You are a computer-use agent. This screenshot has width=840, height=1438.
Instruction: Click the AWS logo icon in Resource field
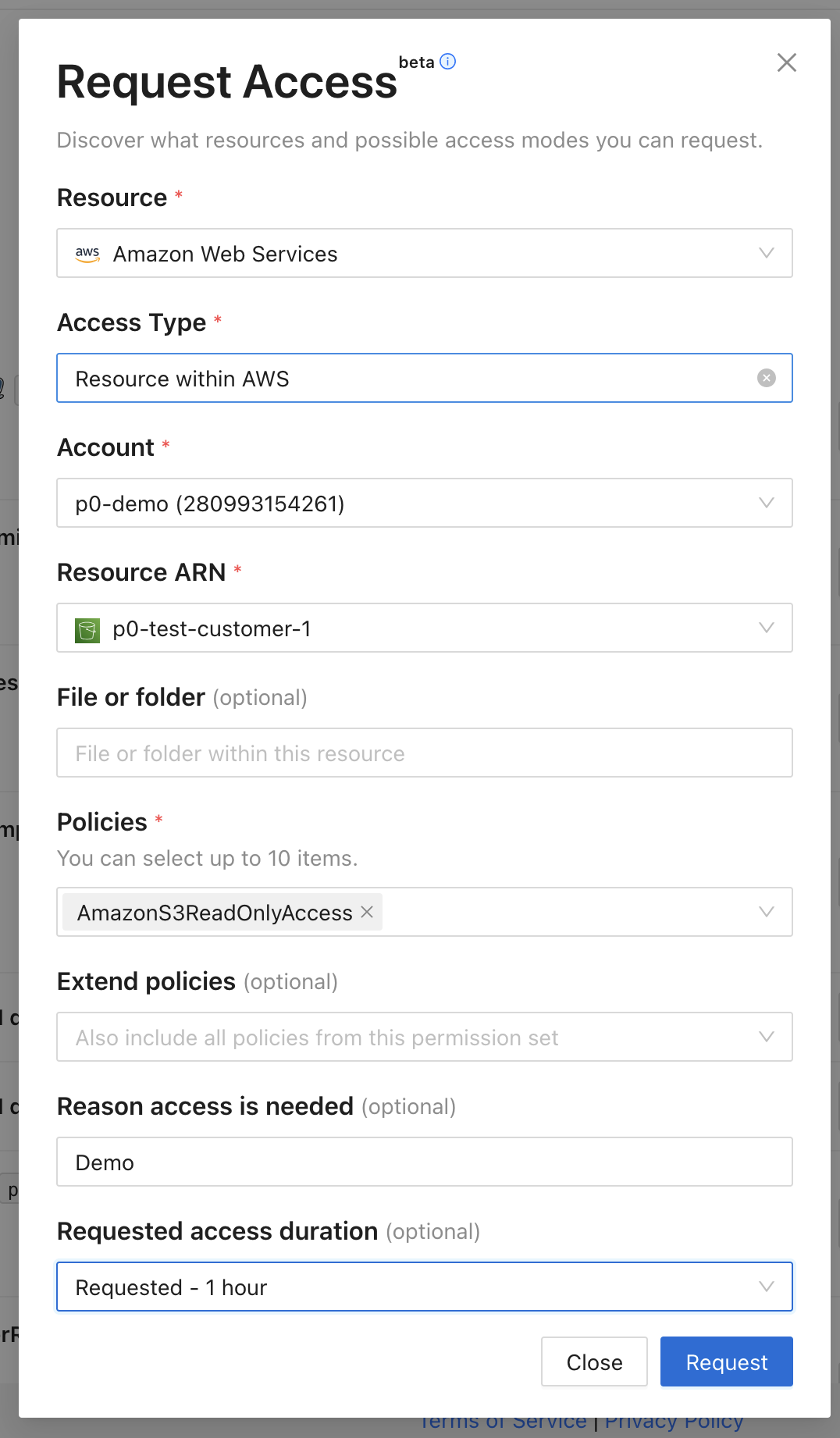[87, 254]
